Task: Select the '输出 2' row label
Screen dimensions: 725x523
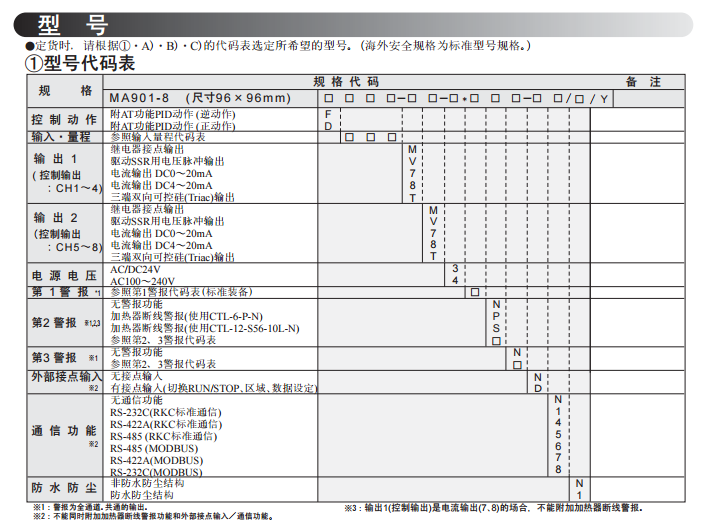Action: point(55,218)
